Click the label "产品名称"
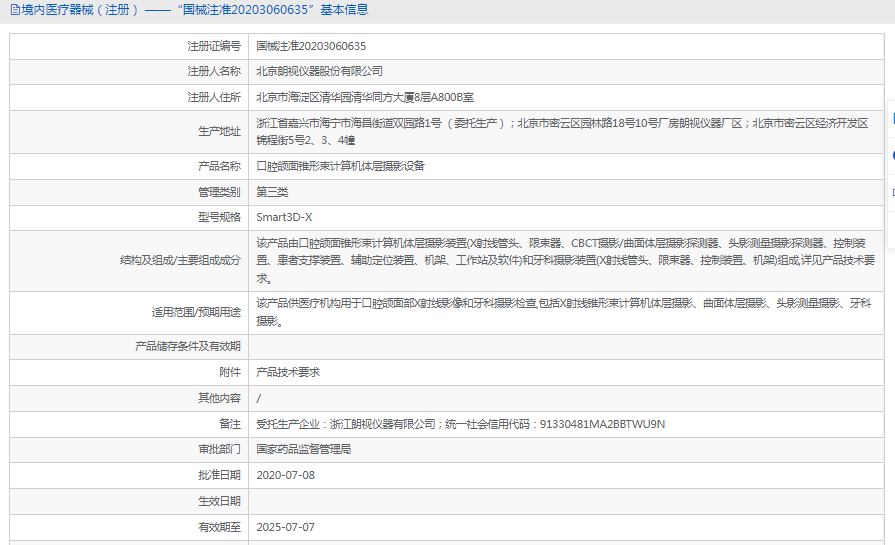Screen dimensions: 895x545 point(219,166)
